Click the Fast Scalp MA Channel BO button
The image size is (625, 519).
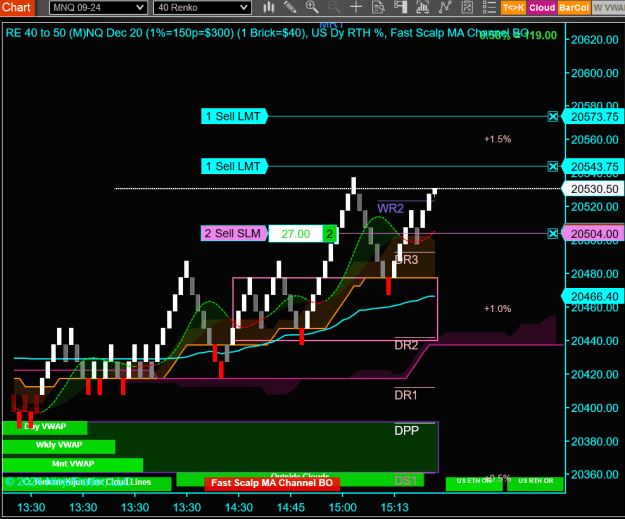(x=272, y=483)
